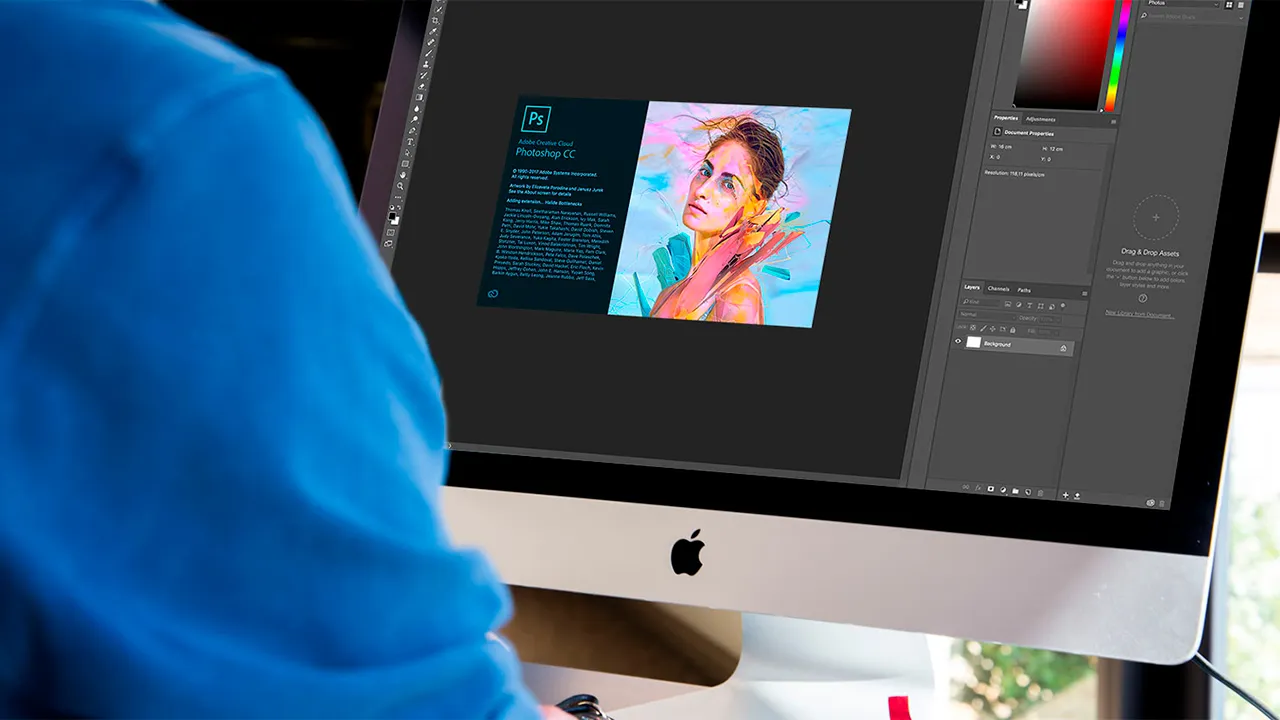Click New Library from Document link
The height and width of the screenshot is (720, 1280).
[x=1139, y=314]
